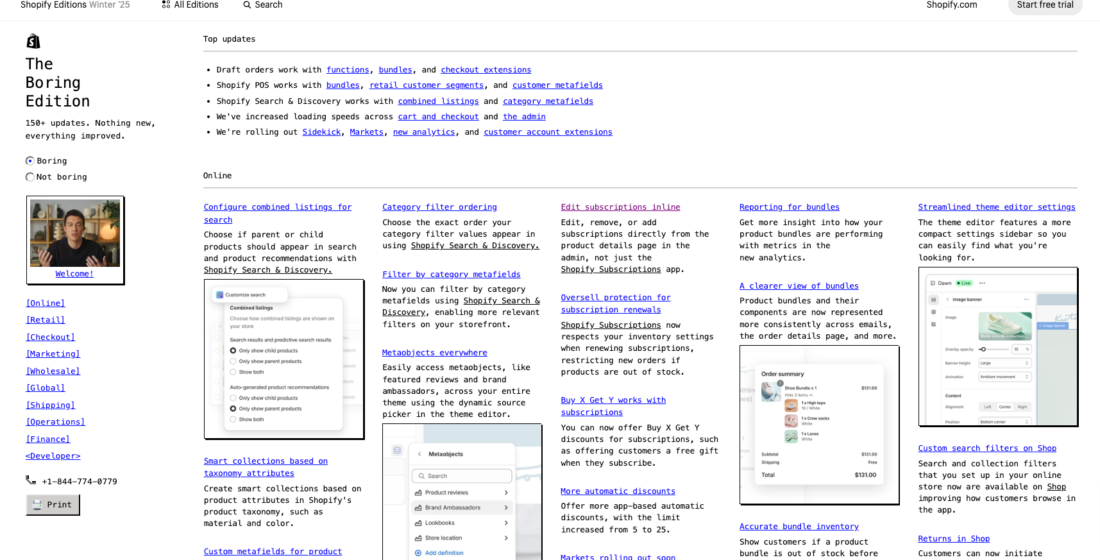Click Start free trial button
The width and height of the screenshot is (1100, 560).
(1045, 5)
